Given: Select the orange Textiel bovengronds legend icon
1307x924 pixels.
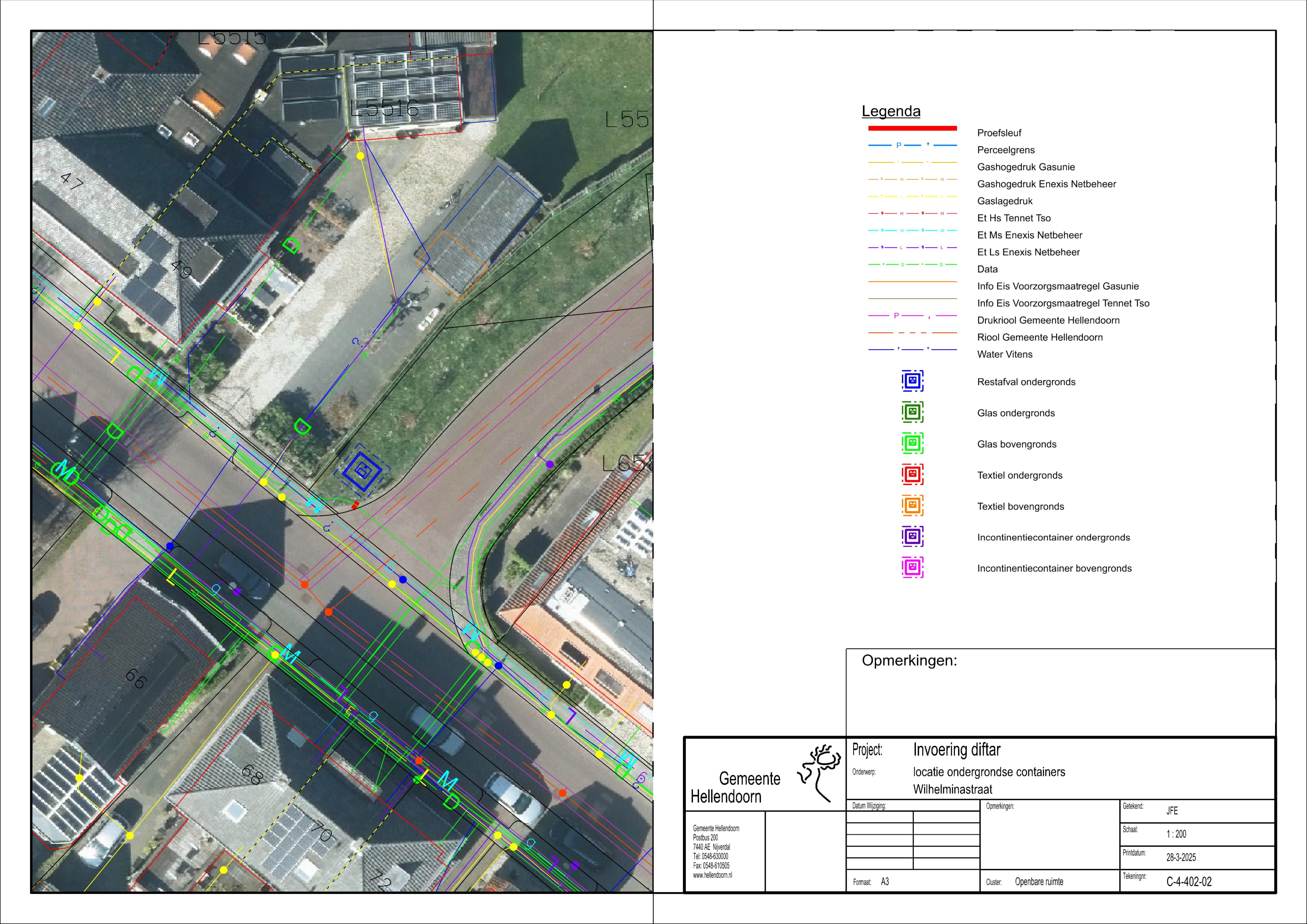Looking at the screenshot, I should 912,506.
